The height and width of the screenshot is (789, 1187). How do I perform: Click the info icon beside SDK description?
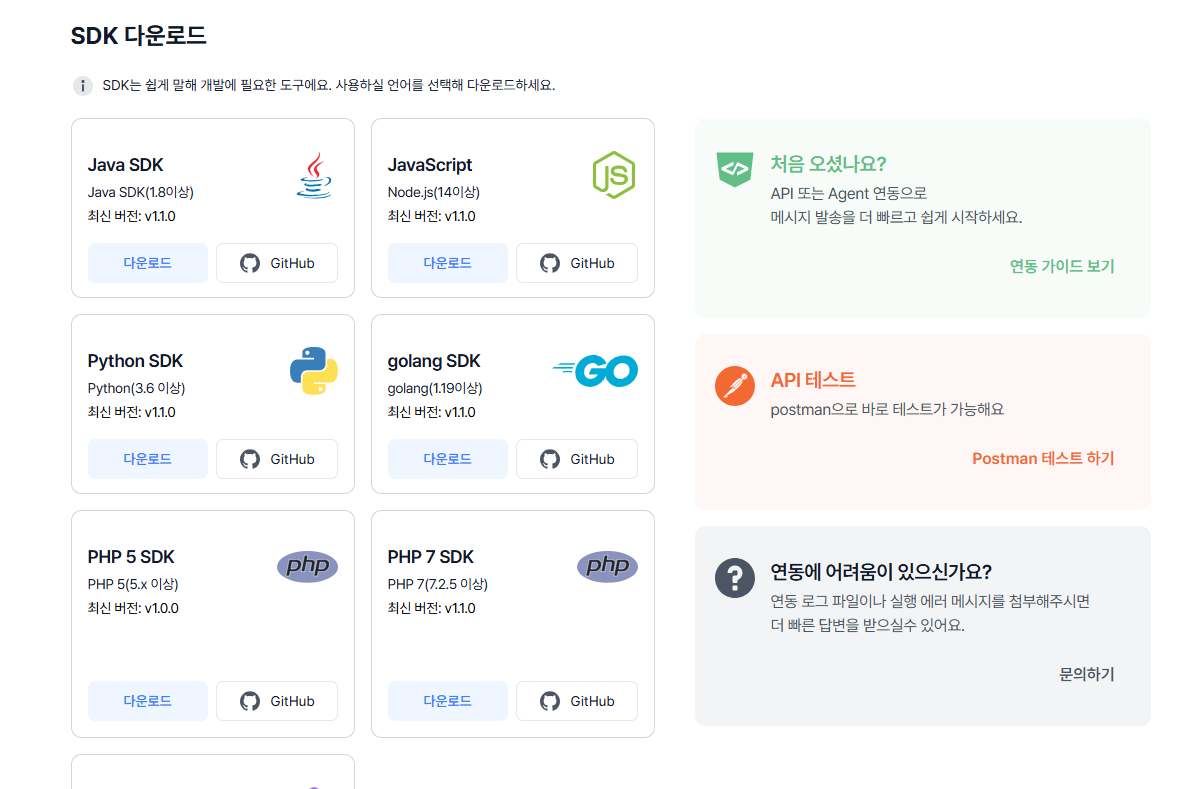click(83, 85)
